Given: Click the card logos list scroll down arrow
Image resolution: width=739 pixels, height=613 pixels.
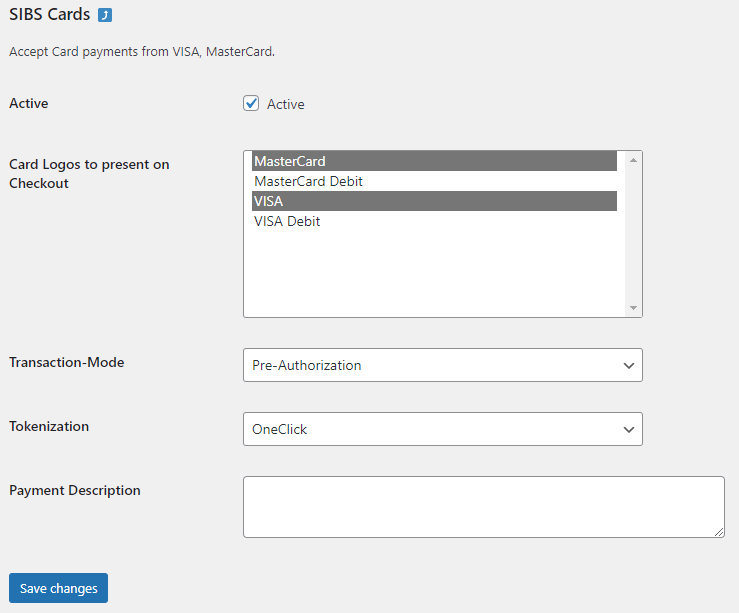Looking at the screenshot, I should (633, 308).
